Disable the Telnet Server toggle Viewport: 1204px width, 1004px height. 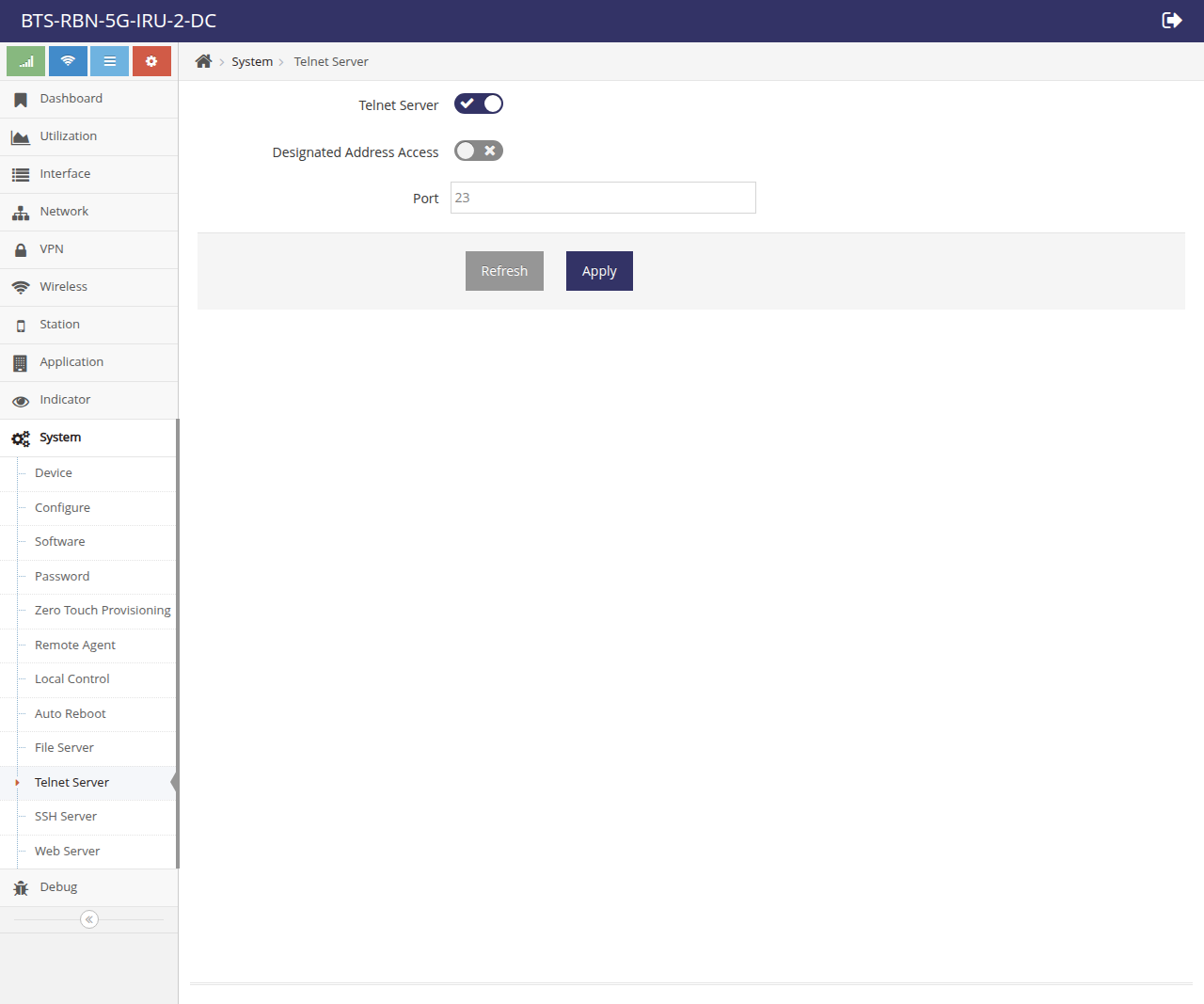coord(479,104)
